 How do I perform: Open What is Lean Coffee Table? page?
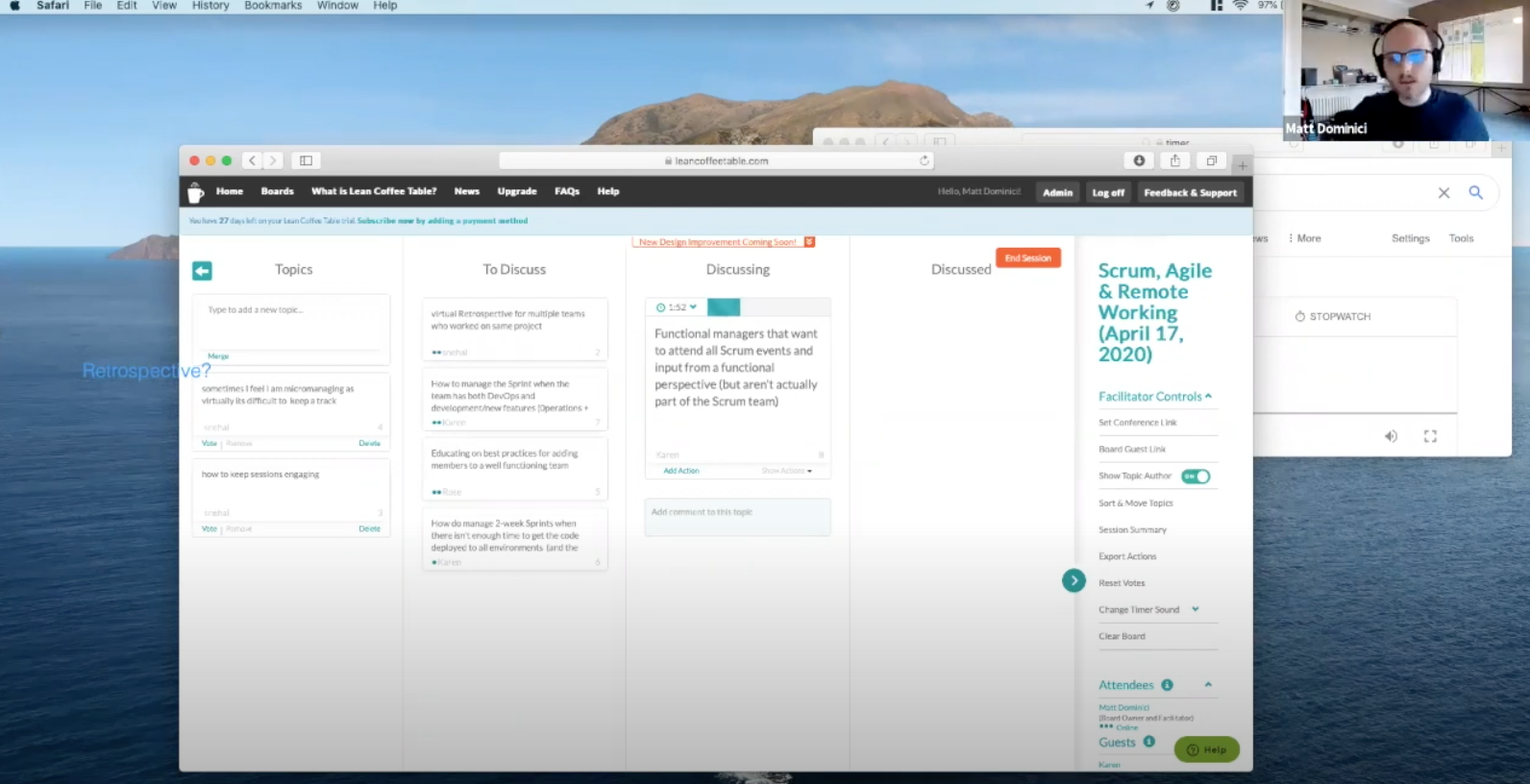tap(374, 191)
